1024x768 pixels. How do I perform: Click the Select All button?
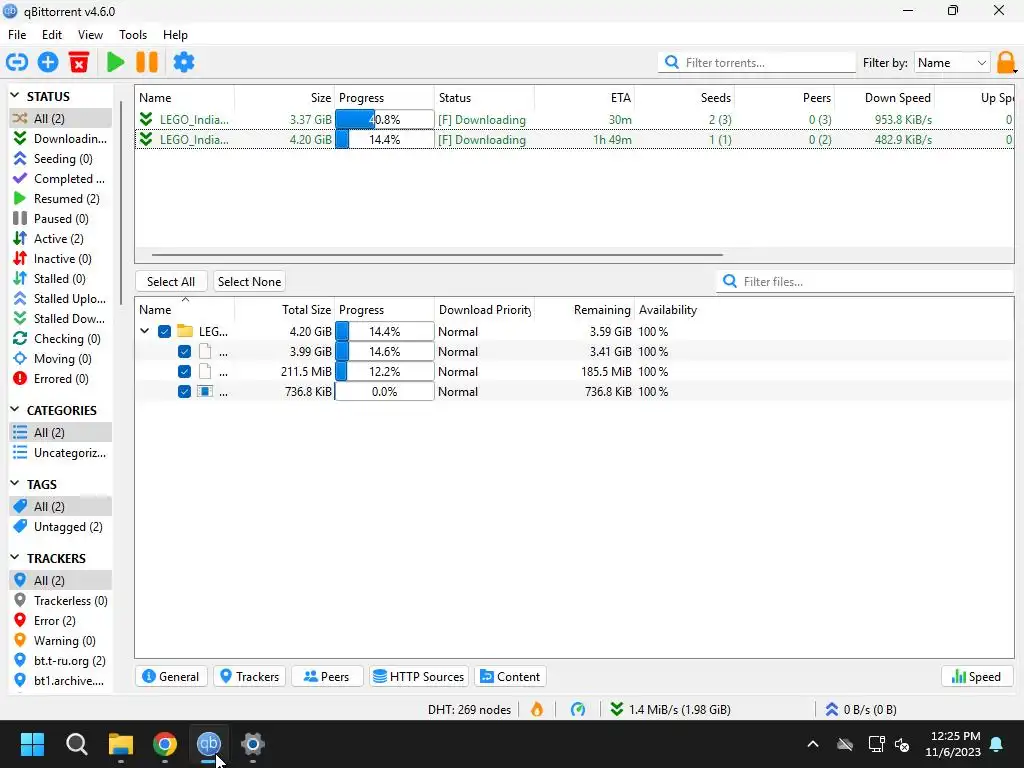(x=171, y=281)
